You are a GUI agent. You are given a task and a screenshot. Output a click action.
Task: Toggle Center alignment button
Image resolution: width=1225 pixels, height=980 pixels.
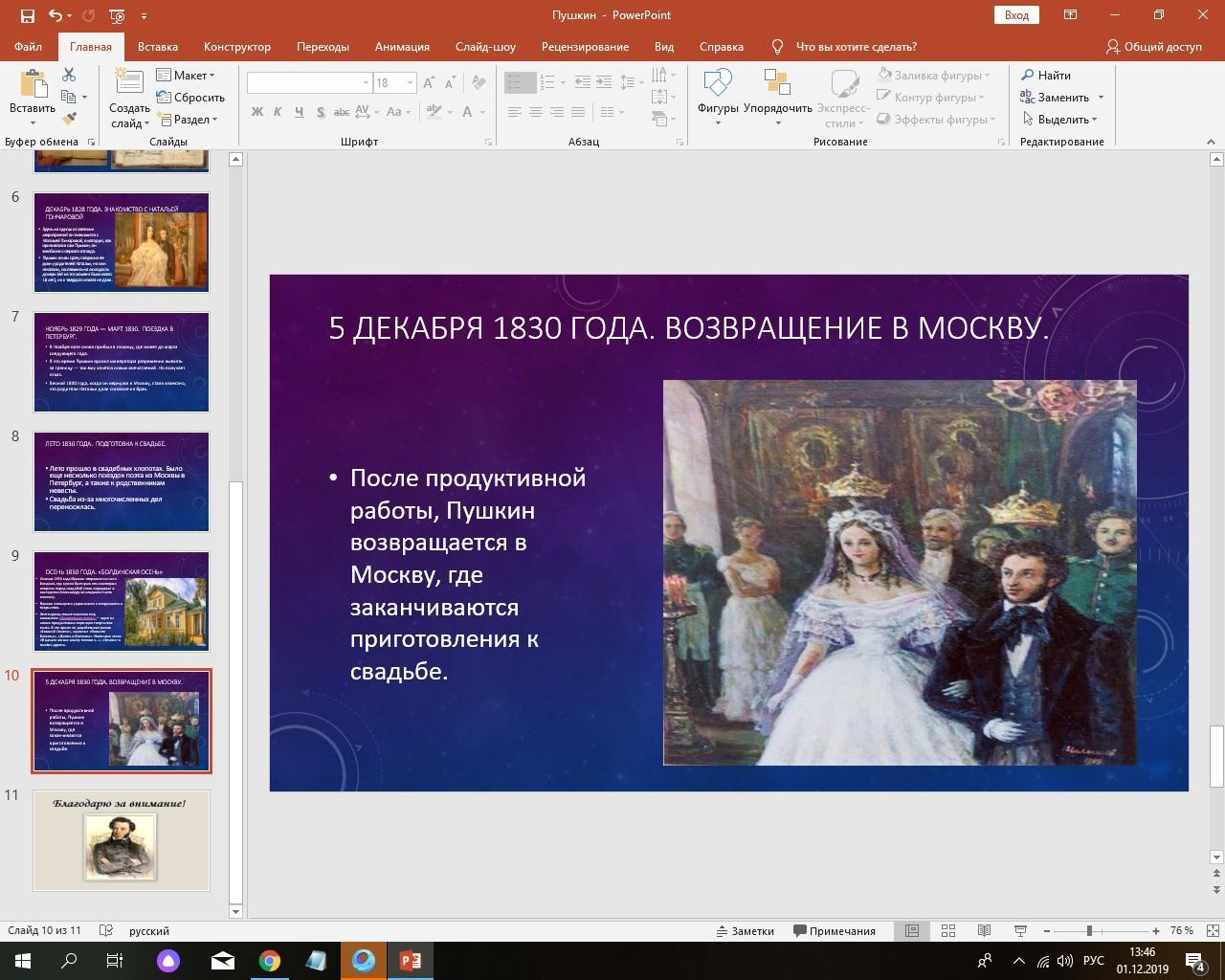click(535, 112)
